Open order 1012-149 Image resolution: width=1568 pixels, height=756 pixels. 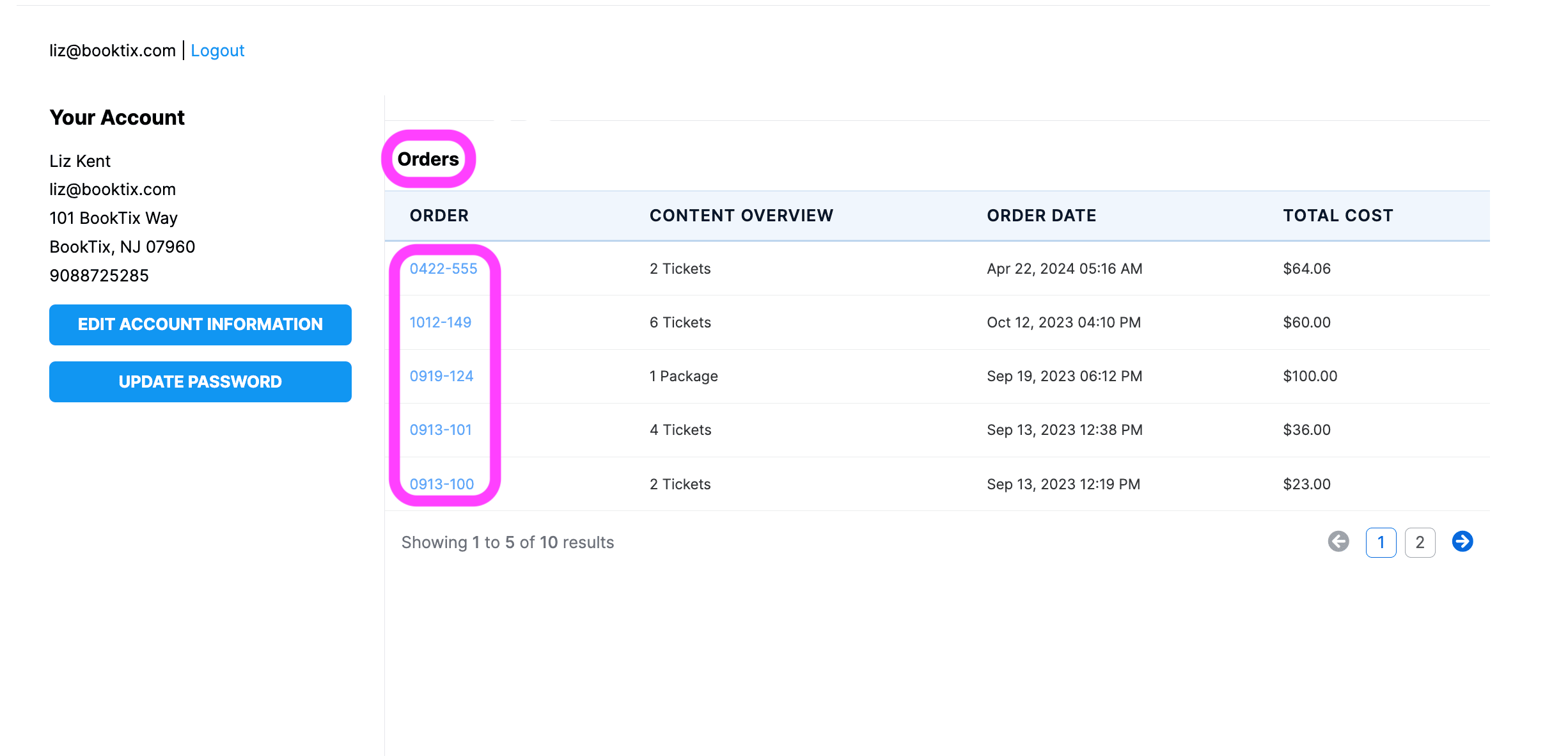pos(440,322)
